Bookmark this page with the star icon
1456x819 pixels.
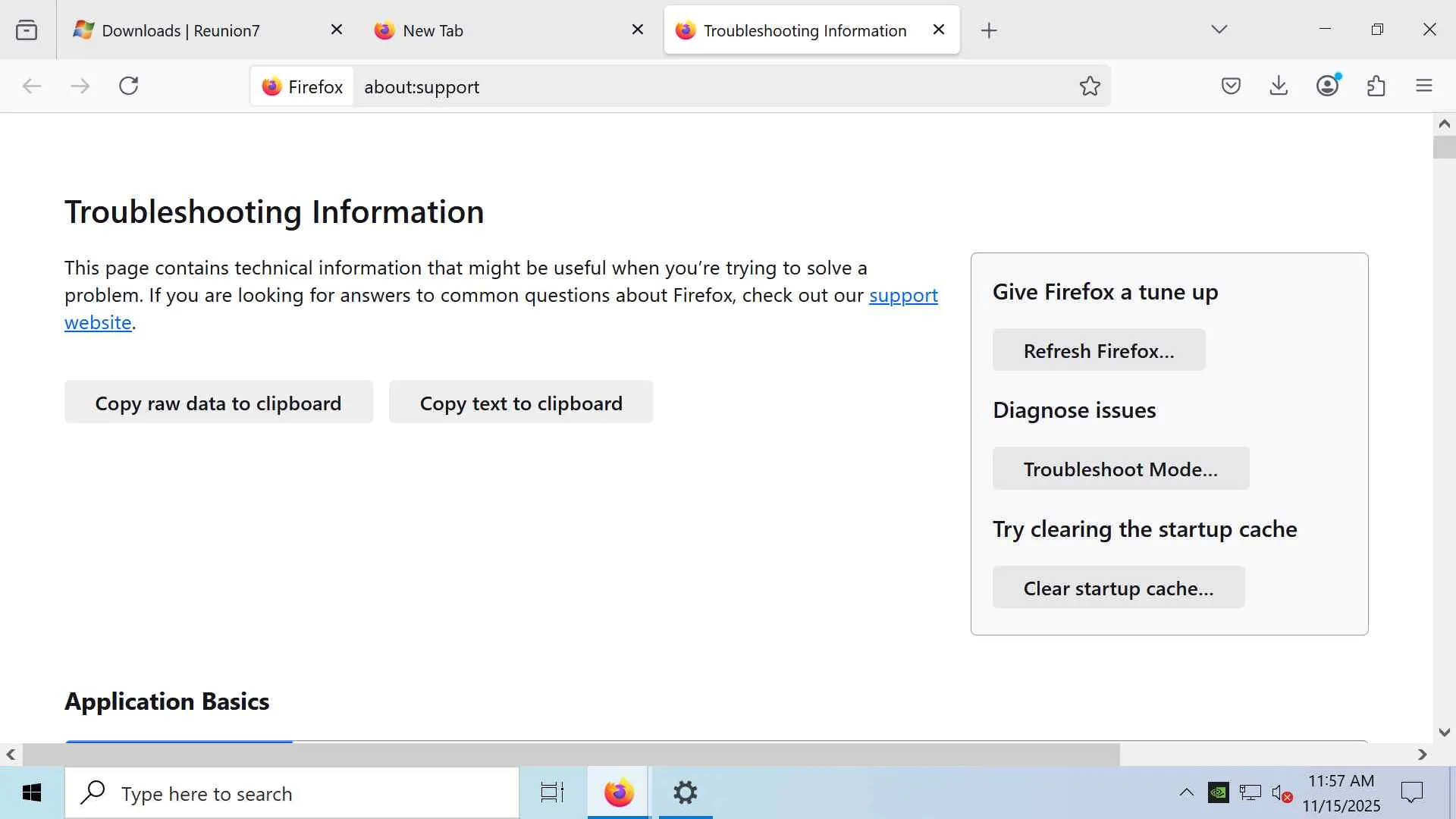(x=1090, y=86)
